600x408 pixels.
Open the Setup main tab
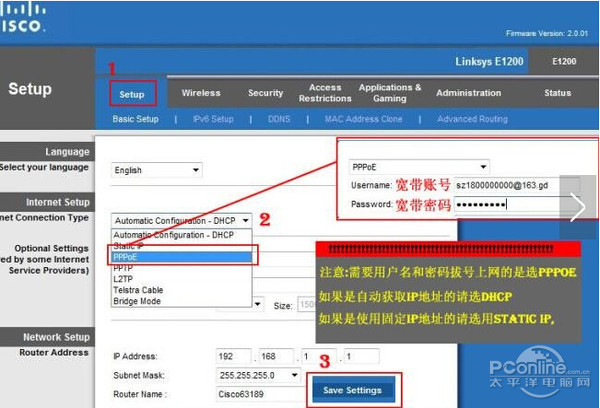pyautogui.click(x=132, y=94)
